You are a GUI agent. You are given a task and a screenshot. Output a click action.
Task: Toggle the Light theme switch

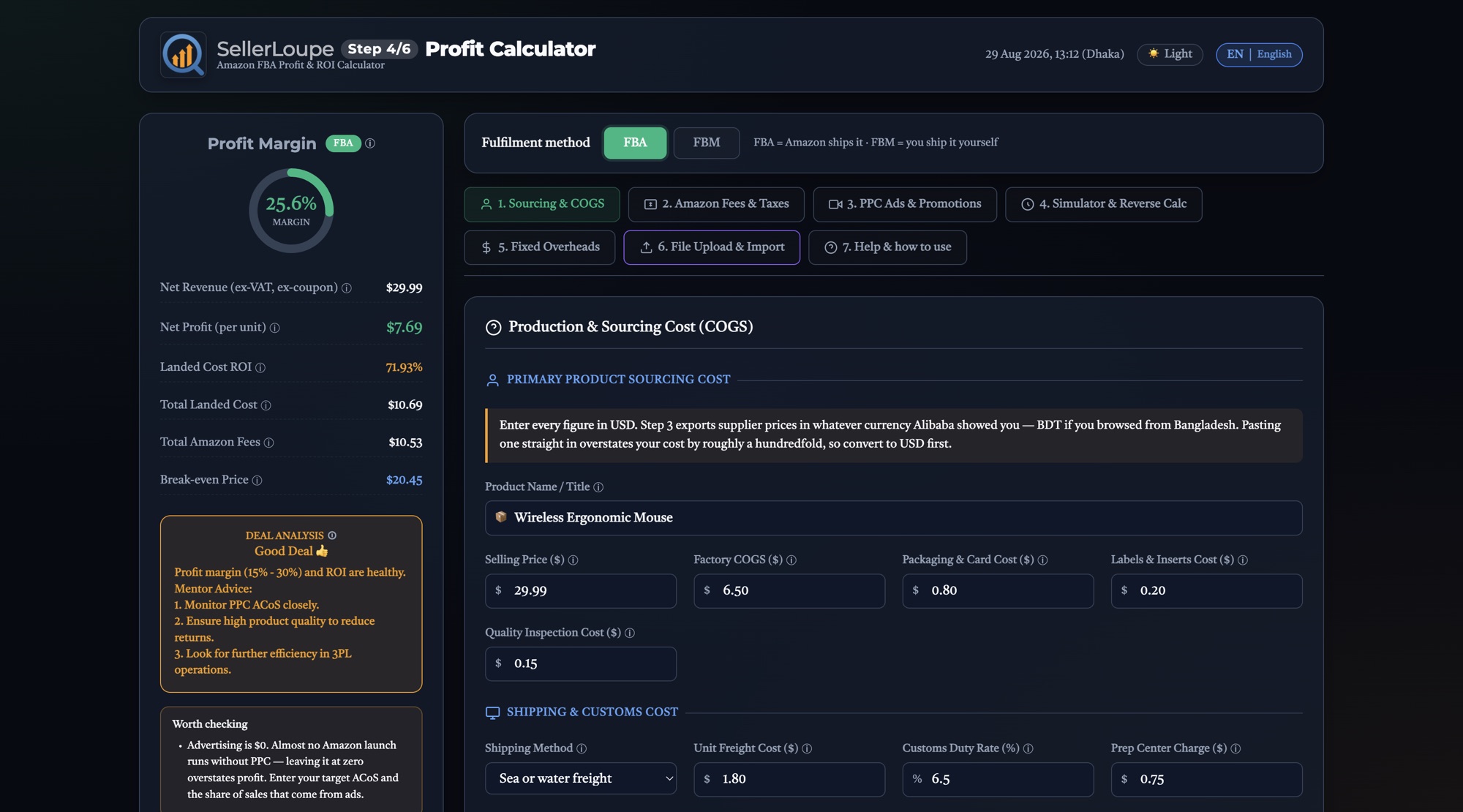click(x=1170, y=54)
